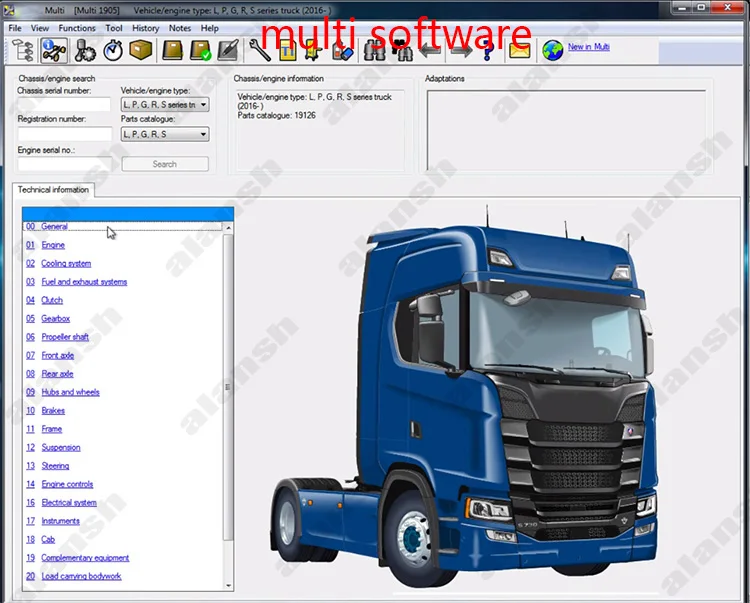Select the Technical information tab

click(x=53, y=190)
